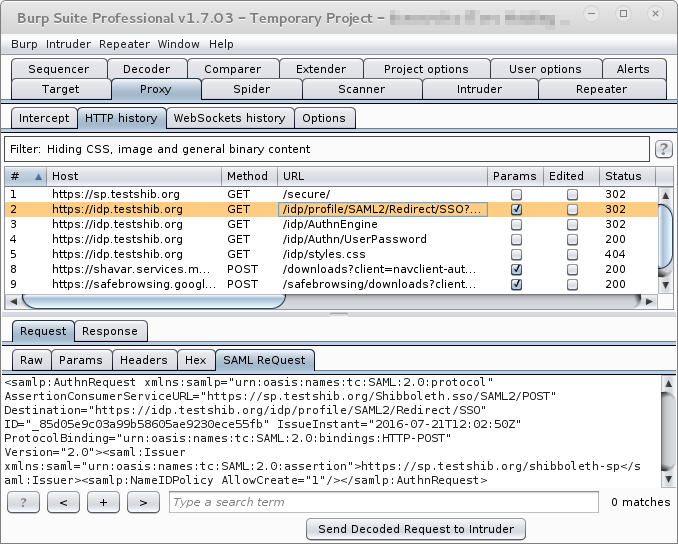Click SAML request vertical scrollbar thumb
This screenshot has width=678, height=544.
668,430
